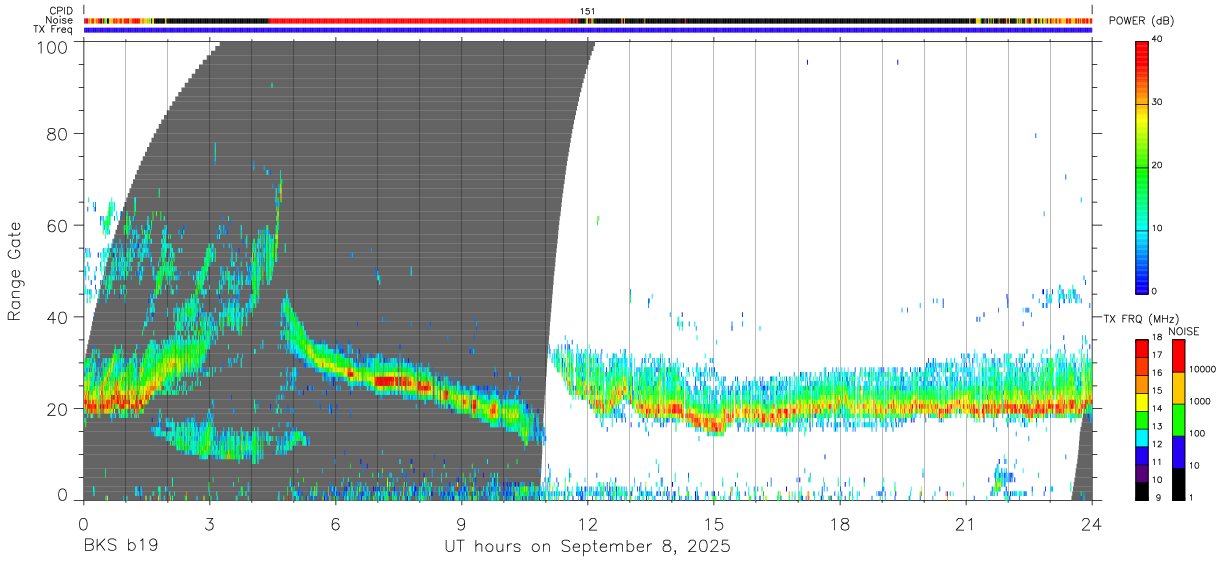This screenshot has width=1228, height=567.
Task: Click UT hours axis tick 6
Action: pos(335,523)
